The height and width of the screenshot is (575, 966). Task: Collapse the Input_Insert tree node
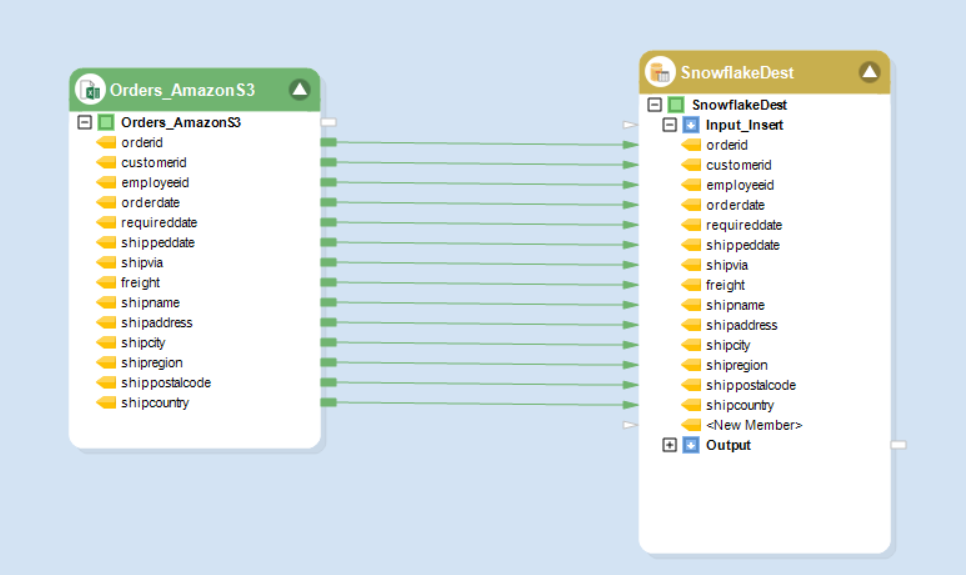pos(670,125)
